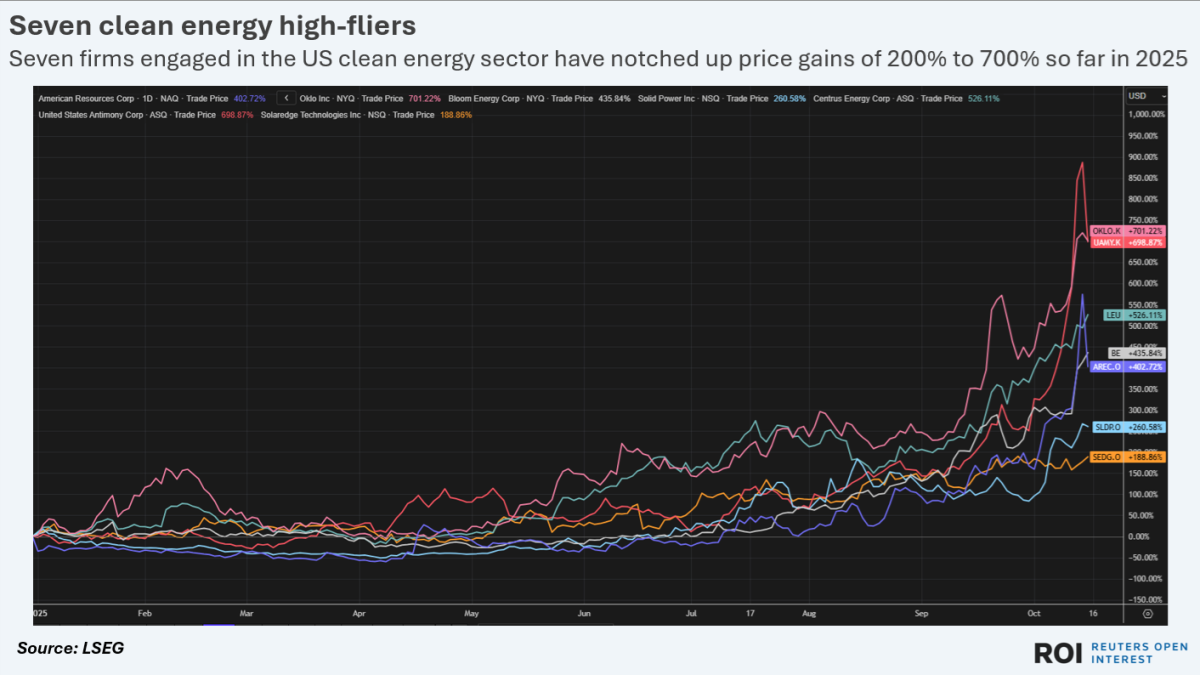The height and width of the screenshot is (675, 1200).
Task: Click the Reuters Open Interest logo
Action: 1111,652
